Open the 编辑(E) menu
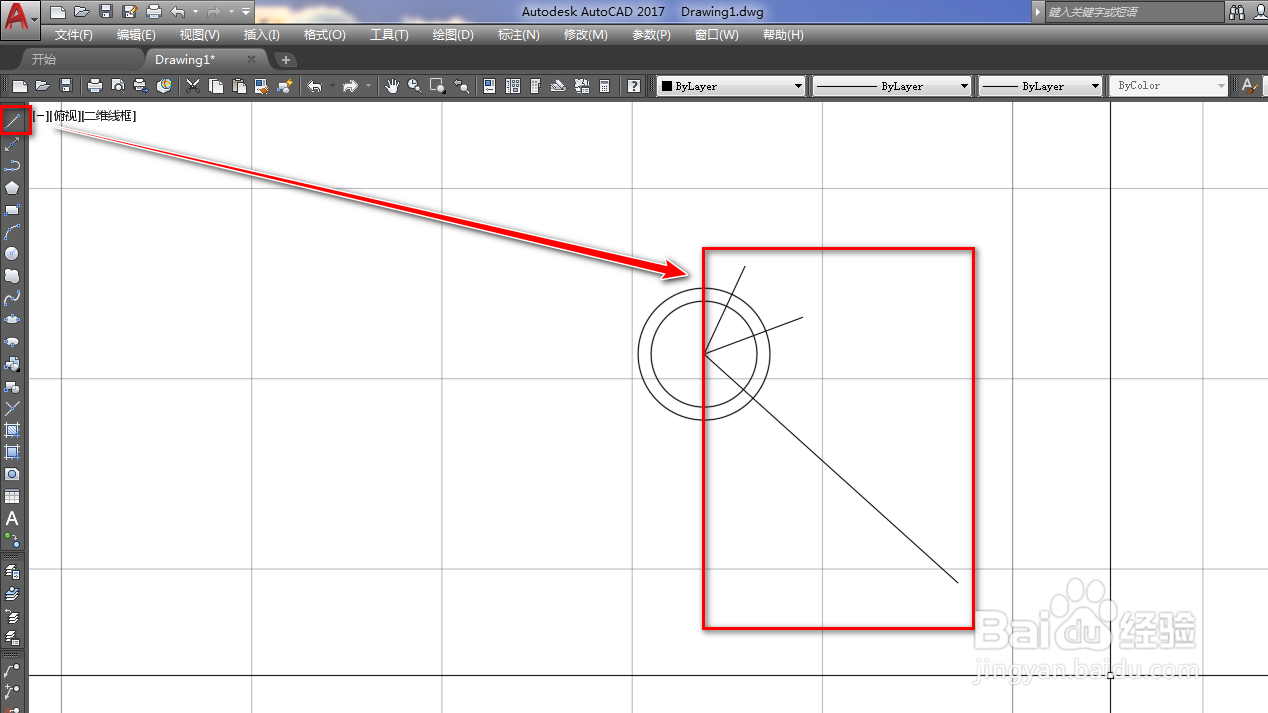The width and height of the screenshot is (1268, 713). tap(136, 35)
